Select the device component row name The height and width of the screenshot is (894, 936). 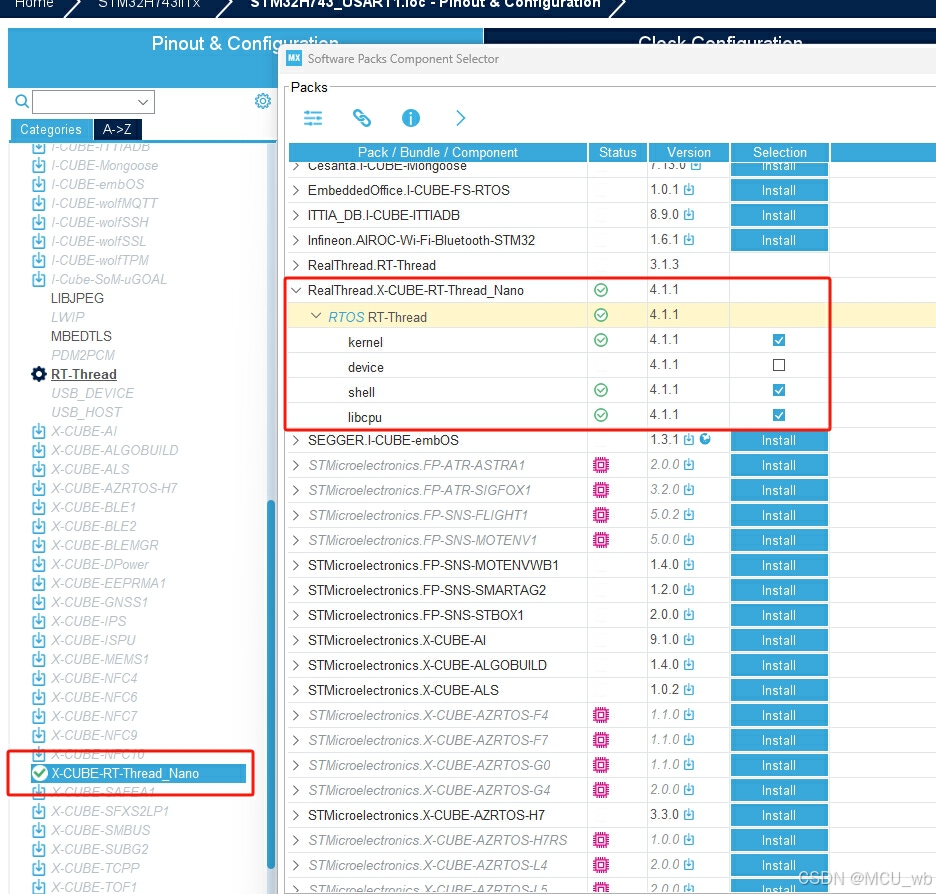pyautogui.click(x=365, y=368)
